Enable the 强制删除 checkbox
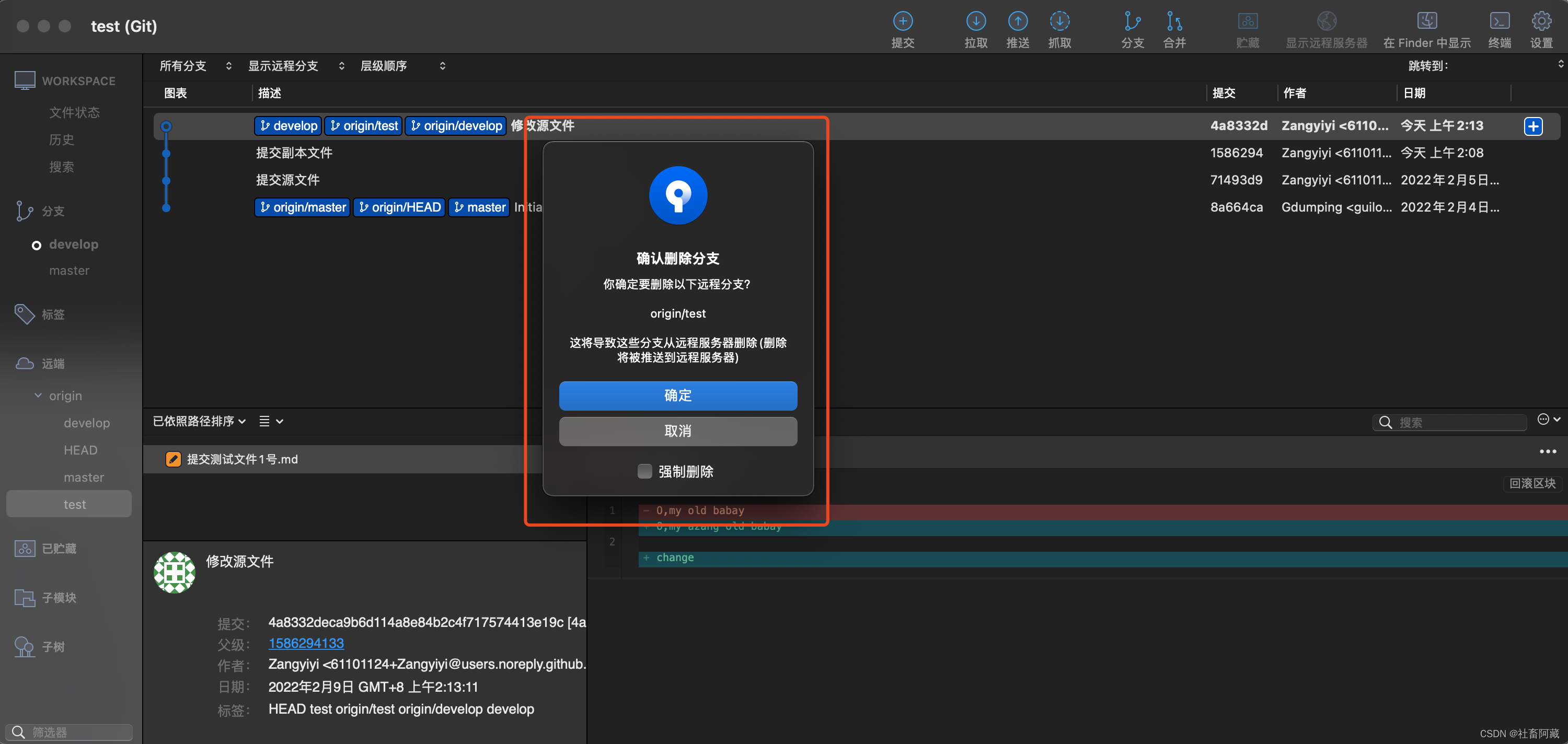The image size is (1568, 744). point(644,471)
